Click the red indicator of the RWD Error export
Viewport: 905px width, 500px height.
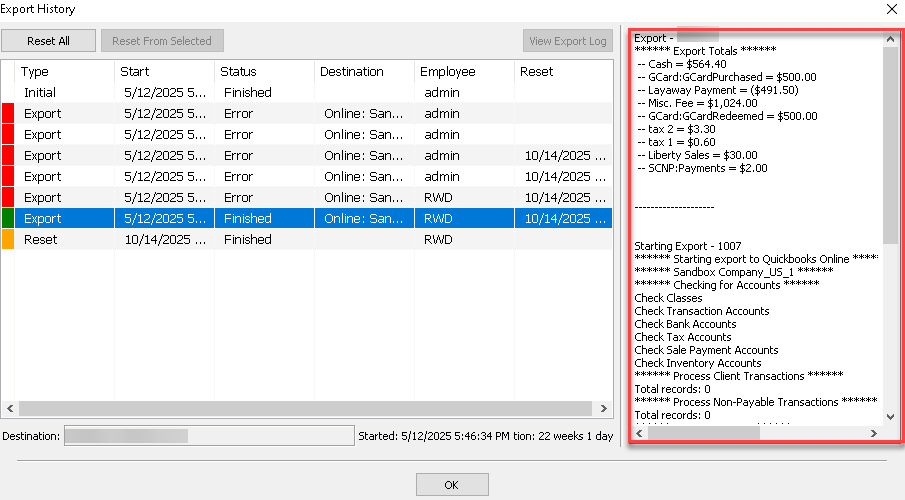(x=8, y=197)
